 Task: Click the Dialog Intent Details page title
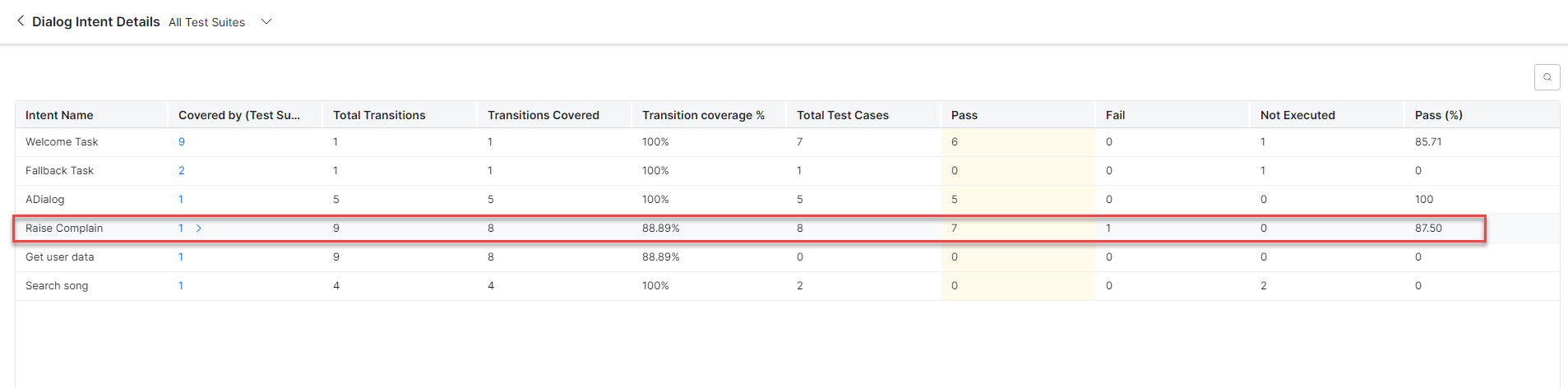coord(96,22)
